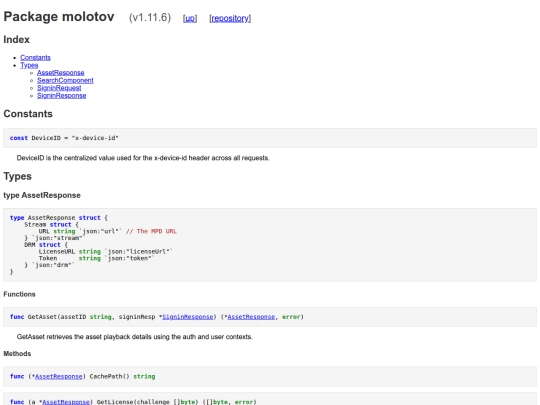Follow SigninResponse link in GetAsset signature
Viewport: 540px width, 405px height.
[x=188, y=317]
